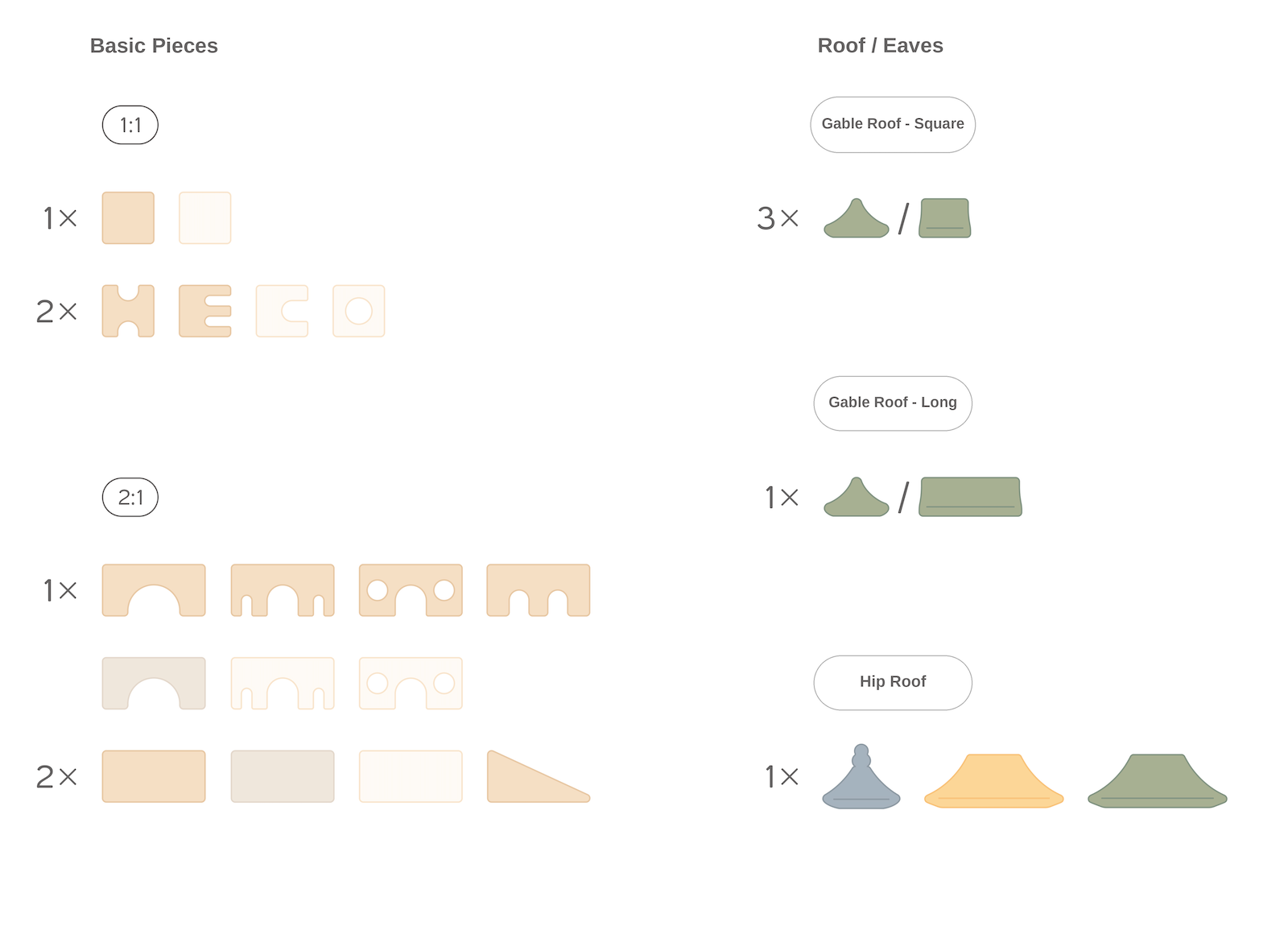
Task: Click the Gable Roof - Square label
Action: tap(893, 125)
